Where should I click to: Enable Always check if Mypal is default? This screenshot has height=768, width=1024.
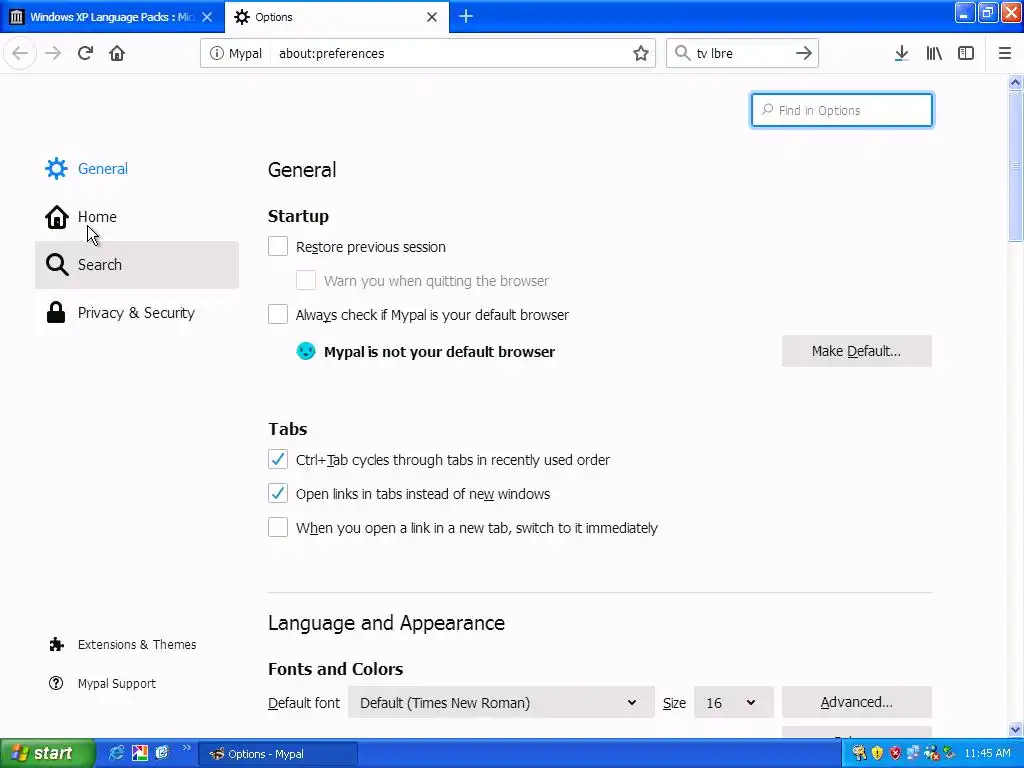(x=278, y=314)
